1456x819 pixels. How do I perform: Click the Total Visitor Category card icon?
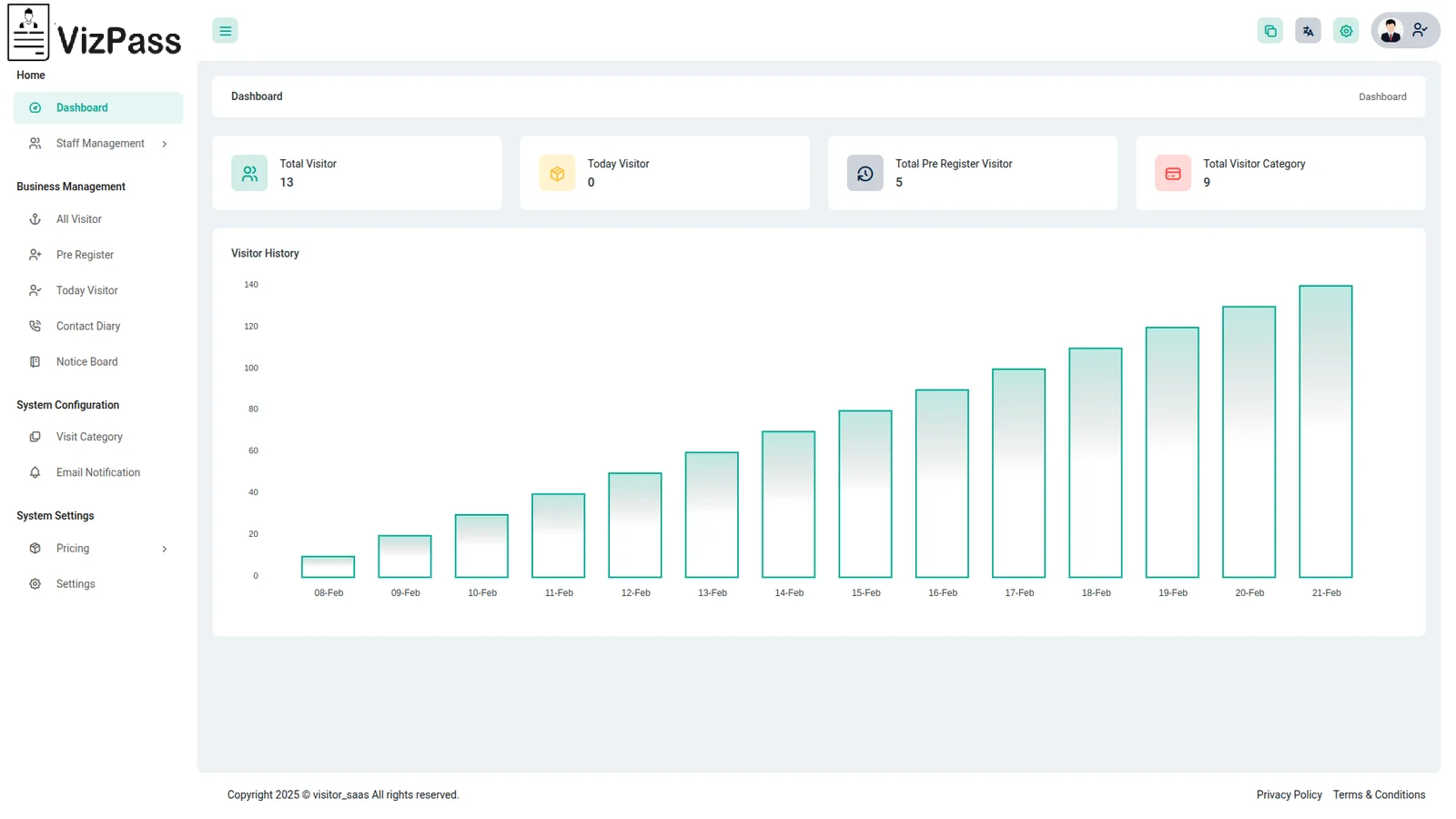(x=1172, y=173)
